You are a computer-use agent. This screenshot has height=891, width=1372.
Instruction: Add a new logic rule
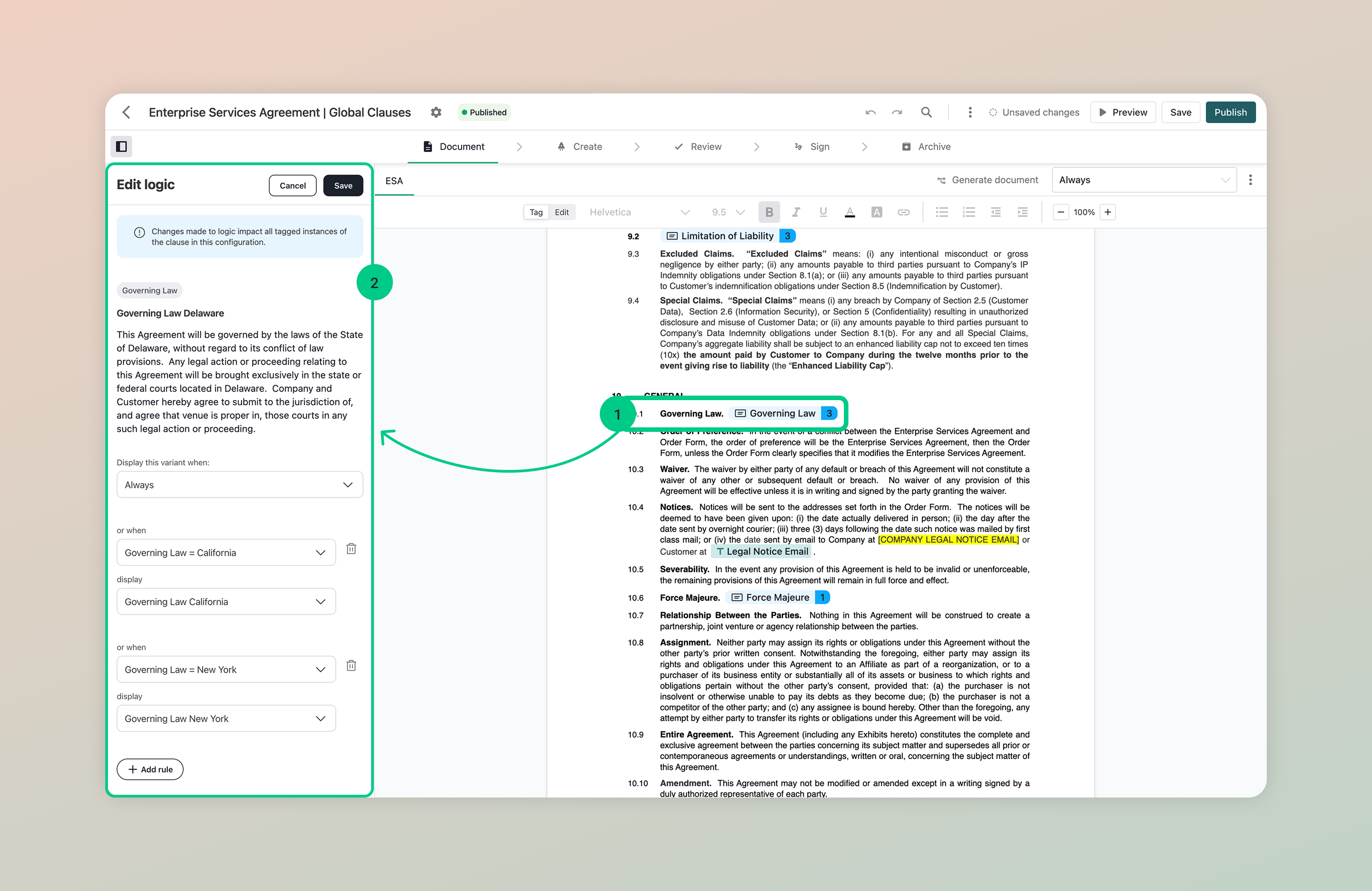point(150,769)
